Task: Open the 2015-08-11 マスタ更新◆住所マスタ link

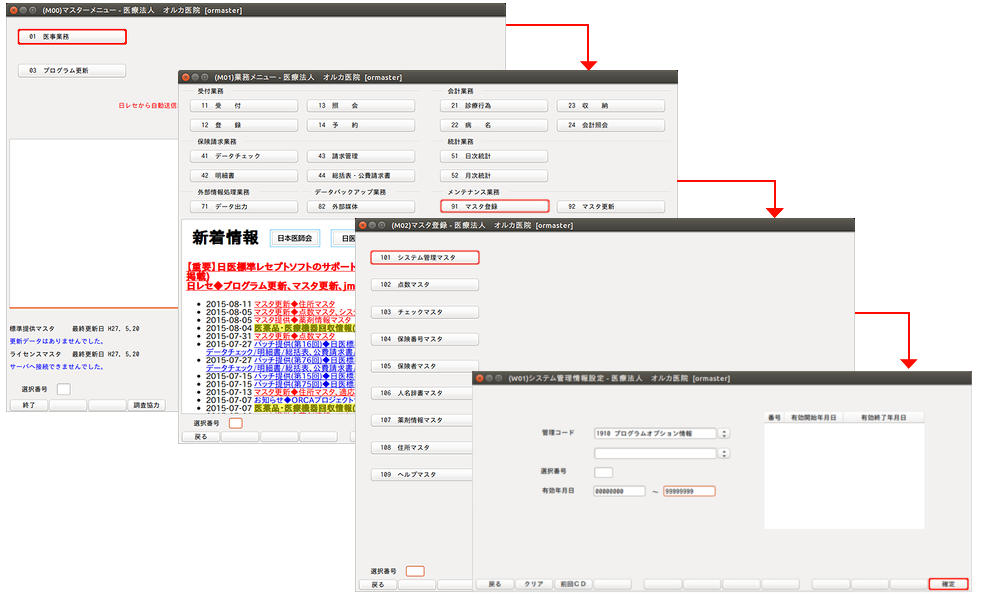Action: coord(295,304)
